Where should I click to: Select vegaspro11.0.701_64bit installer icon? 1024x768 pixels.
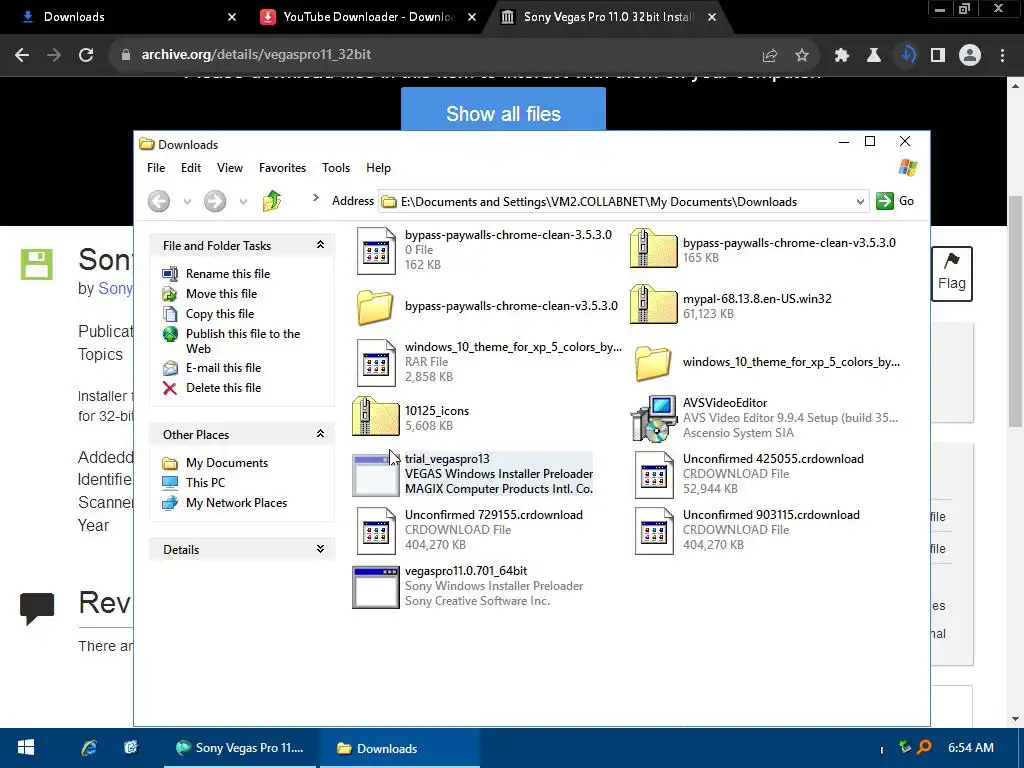click(x=376, y=587)
